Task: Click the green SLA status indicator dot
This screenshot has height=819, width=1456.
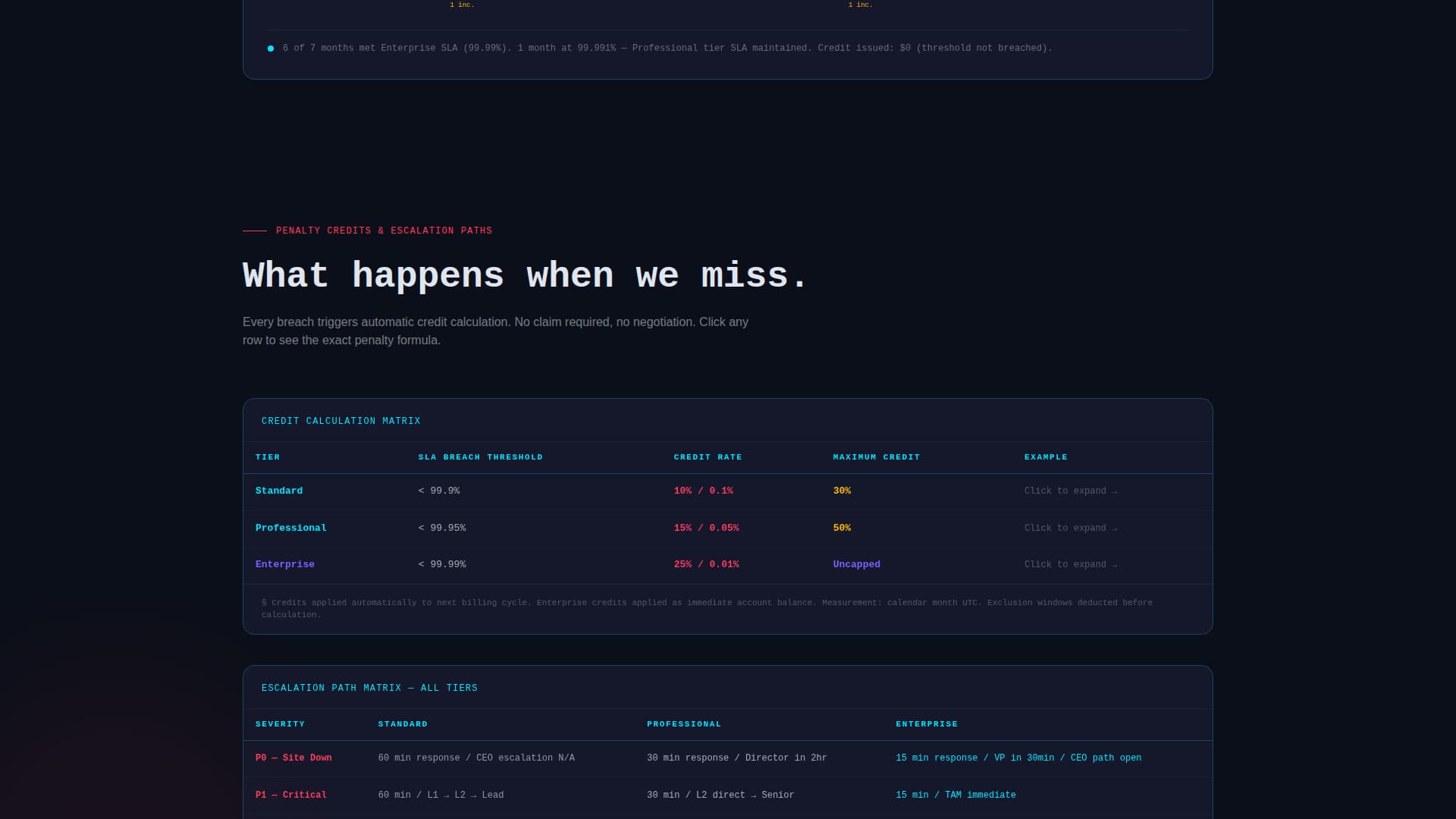Action: coord(270,48)
